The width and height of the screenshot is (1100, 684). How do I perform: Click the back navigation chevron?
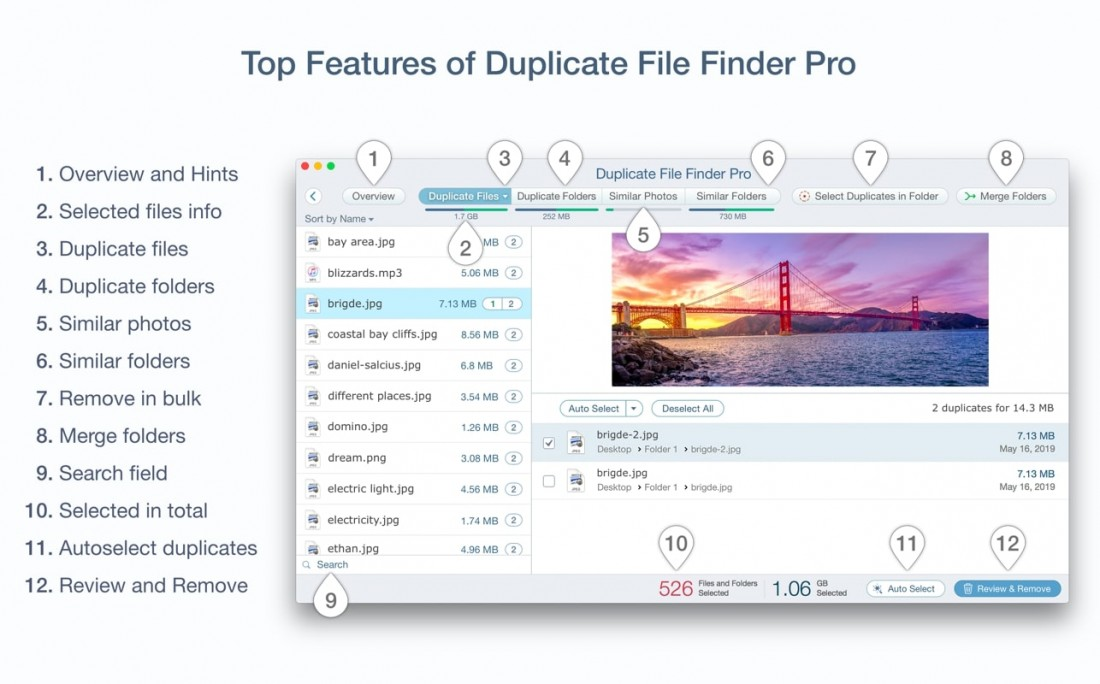[x=313, y=196]
